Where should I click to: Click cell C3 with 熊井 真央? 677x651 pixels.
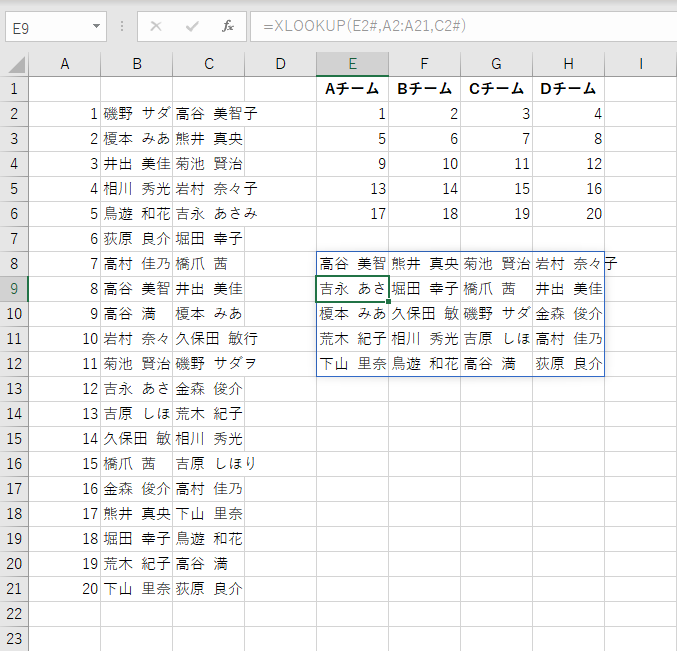pos(209,139)
